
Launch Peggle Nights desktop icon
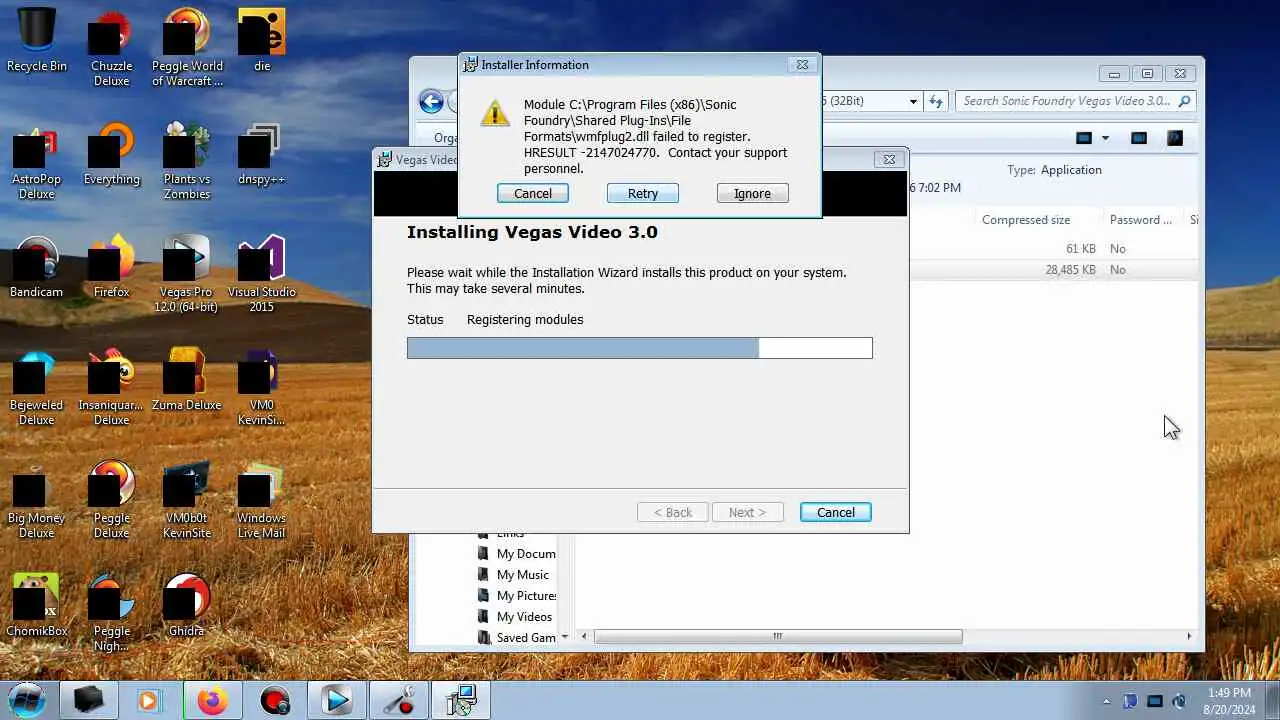tap(112, 613)
